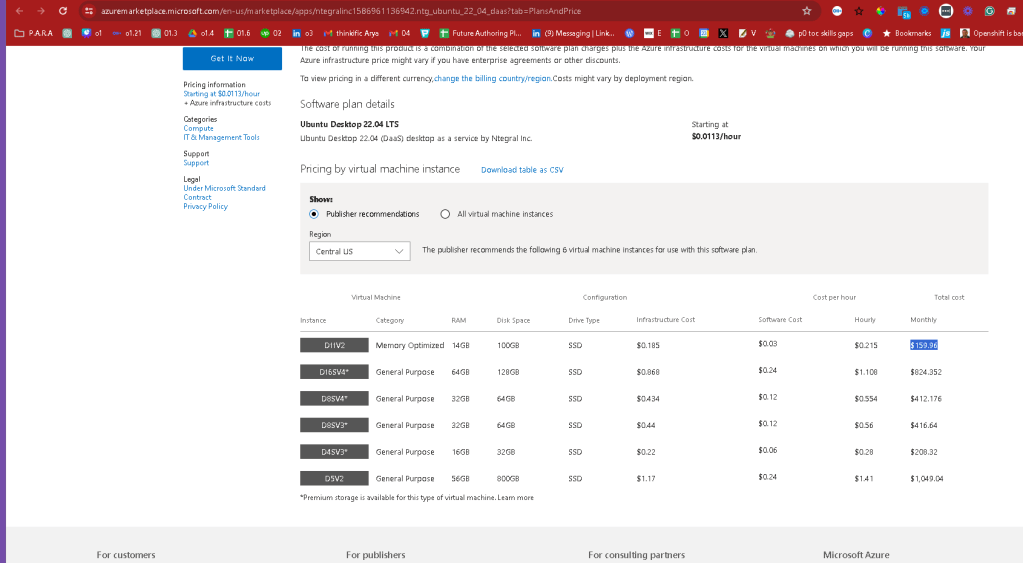Viewport: 1023px width, 563px height.
Task: Click the purple gear extension icon
Action: coord(968,11)
